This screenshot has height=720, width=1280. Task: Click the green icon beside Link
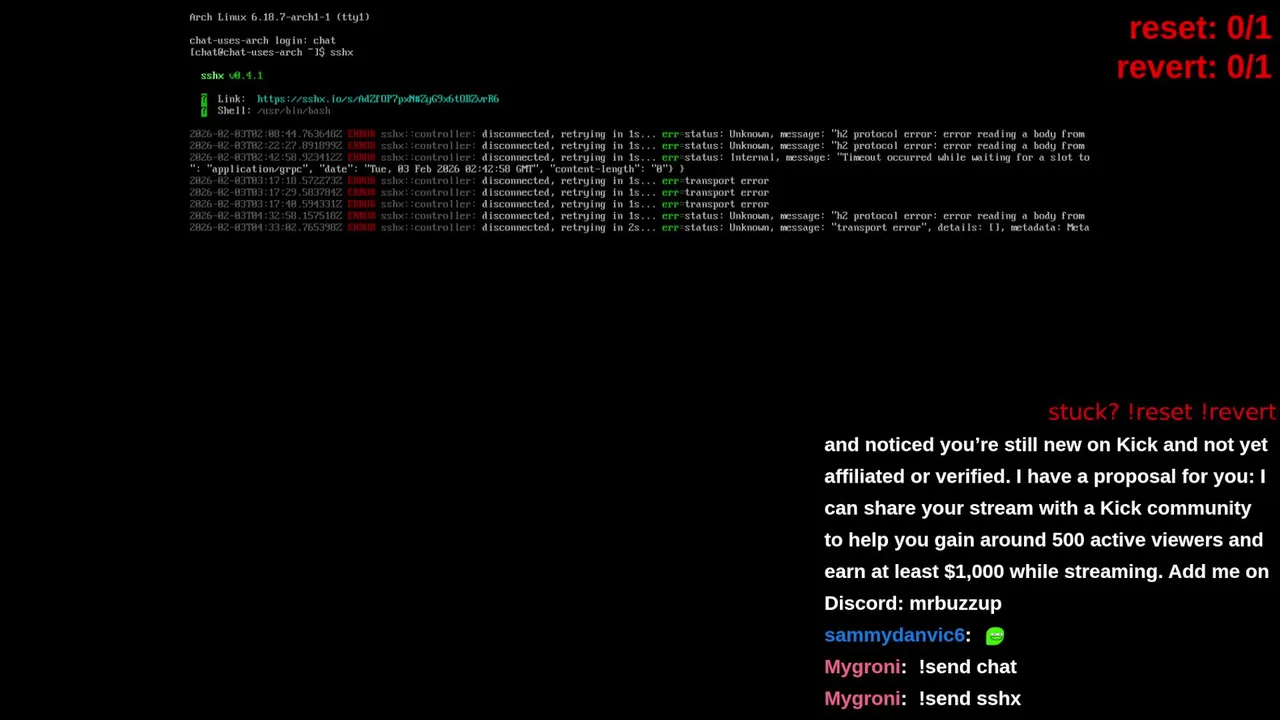point(204,98)
